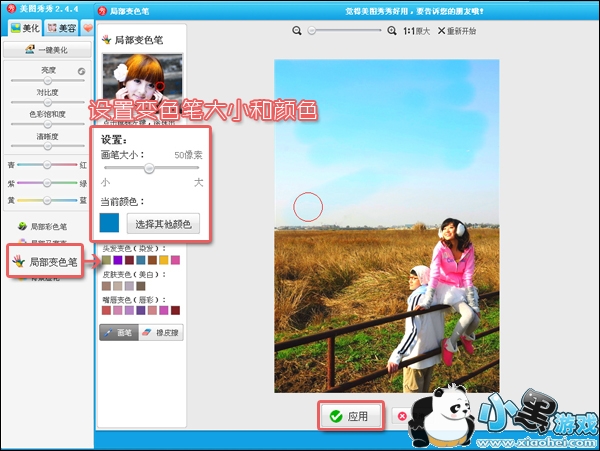600x451 pixels.
Task: Pick the last dark maroon lip swatch
Action: click(175, 310)
